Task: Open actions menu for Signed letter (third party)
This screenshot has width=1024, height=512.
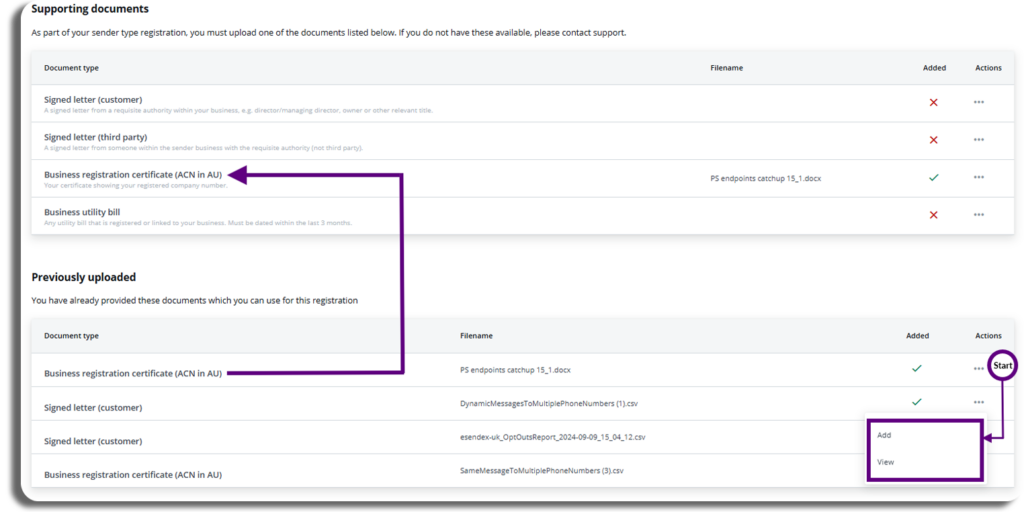Action: pyautogui.click(x=978, y=140)
